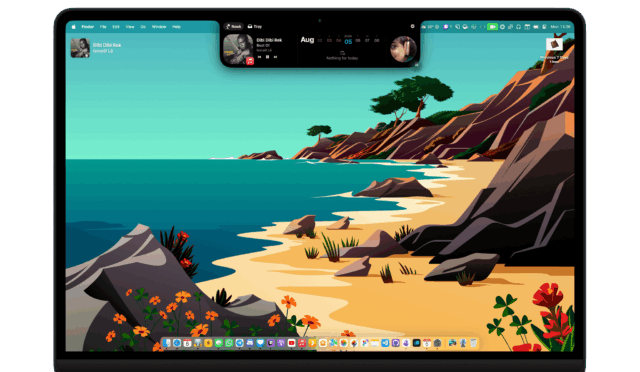
Task: Open the Home app in the Dock
Action: [323, 343]
